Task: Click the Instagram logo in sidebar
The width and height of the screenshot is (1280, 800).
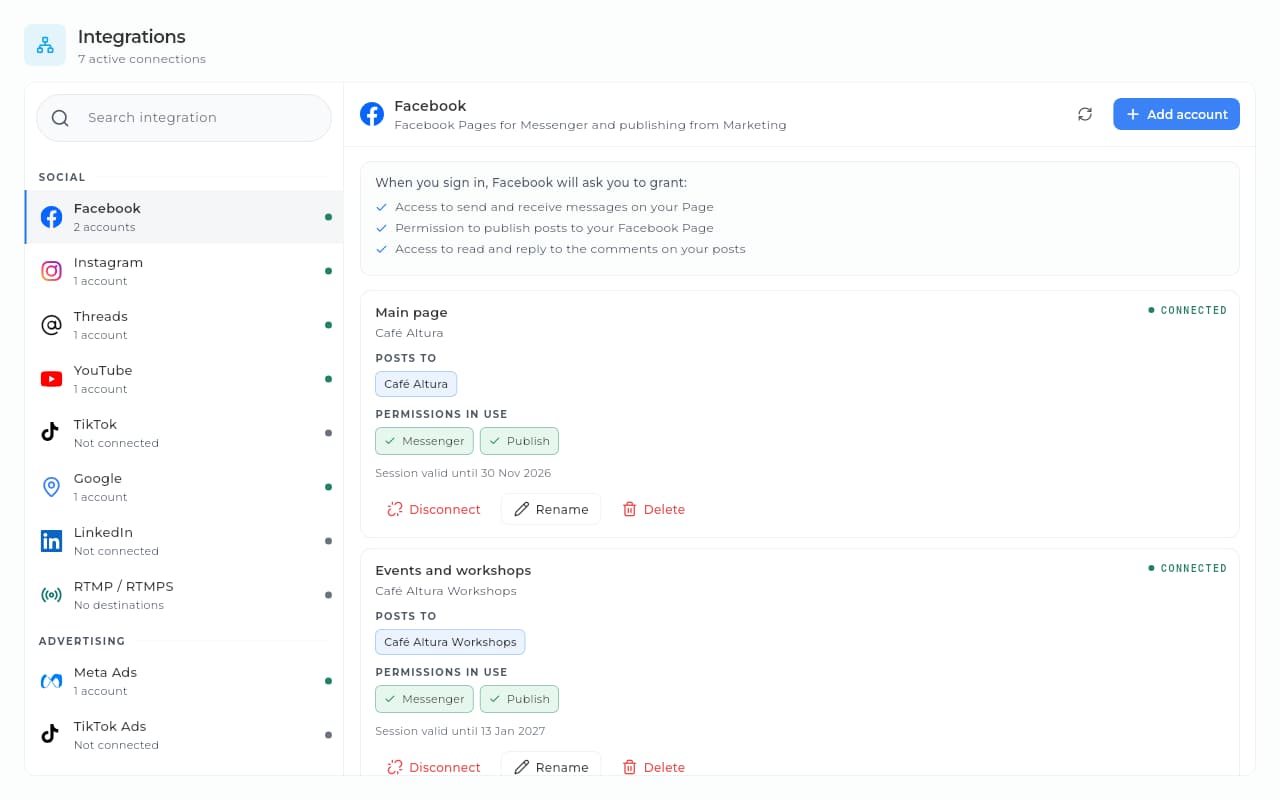Action: 51,271
